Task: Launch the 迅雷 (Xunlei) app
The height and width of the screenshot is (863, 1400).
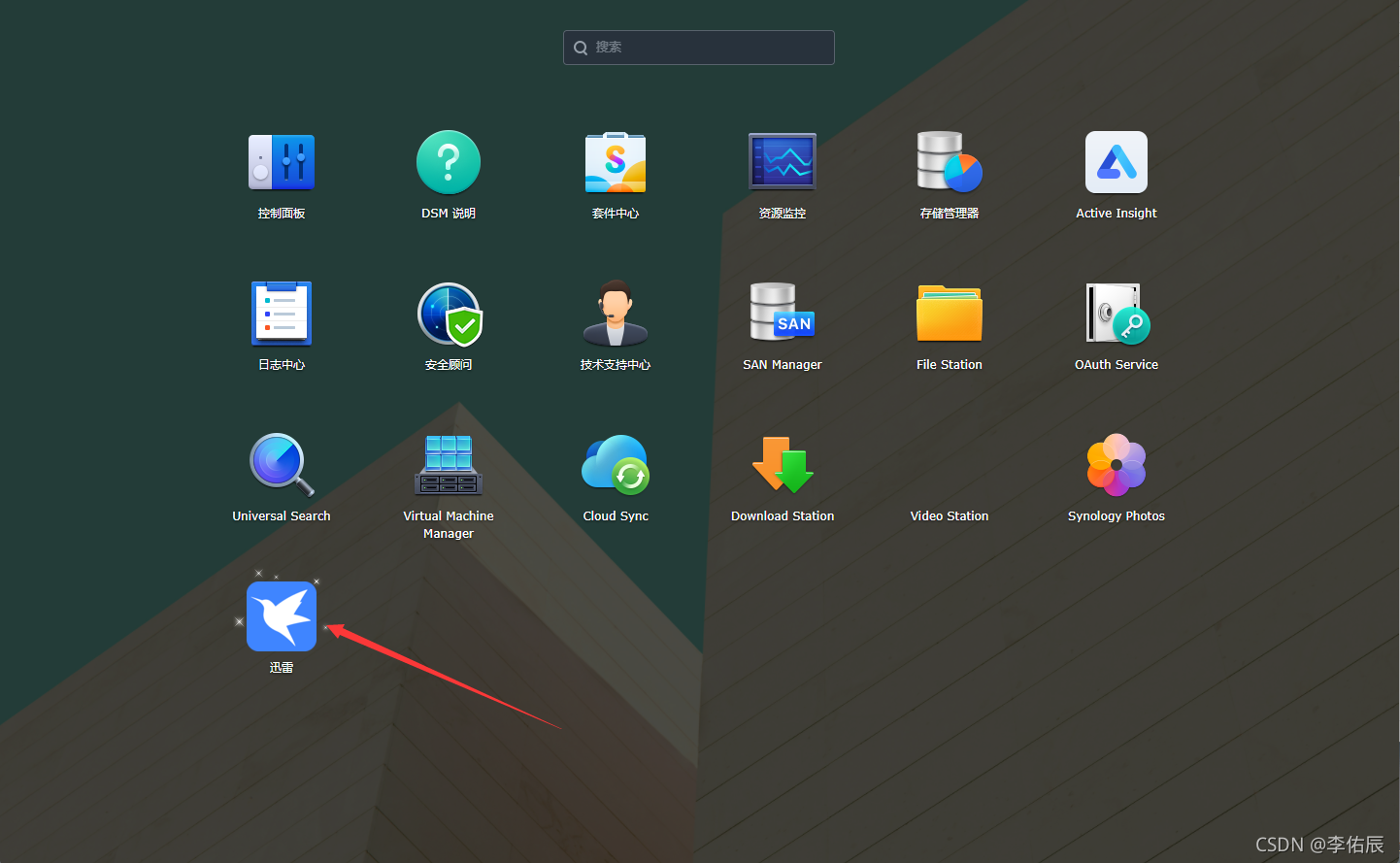Action: coord(282,616)
